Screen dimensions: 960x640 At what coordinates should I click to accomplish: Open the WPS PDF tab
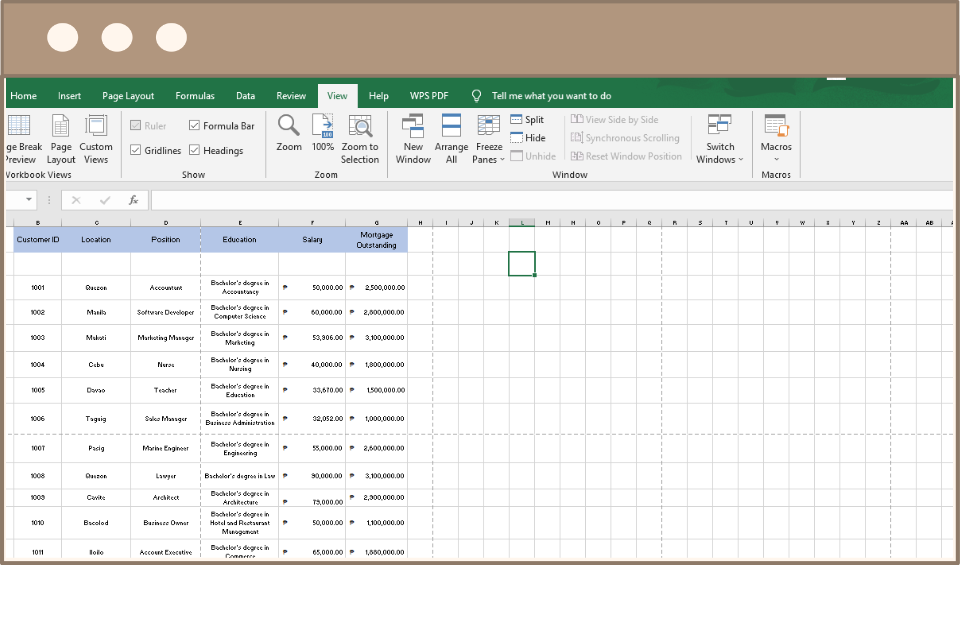(429, 96)
